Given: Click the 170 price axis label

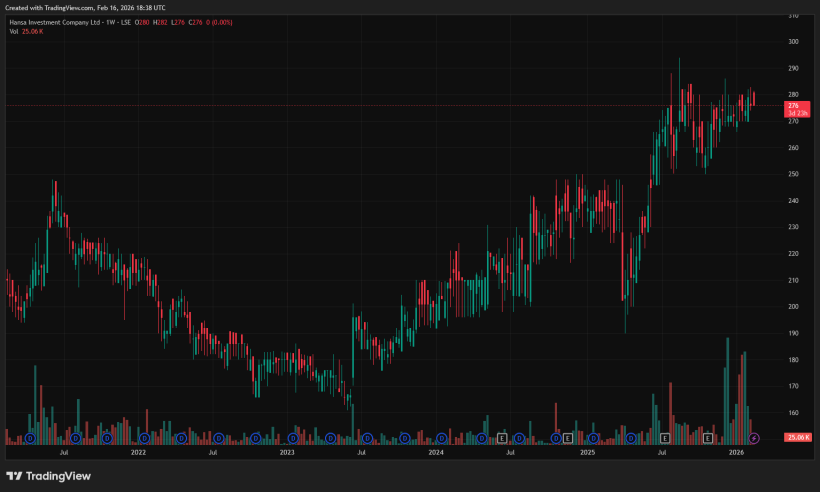Looking at the screenshot, I should click(793, 386).
